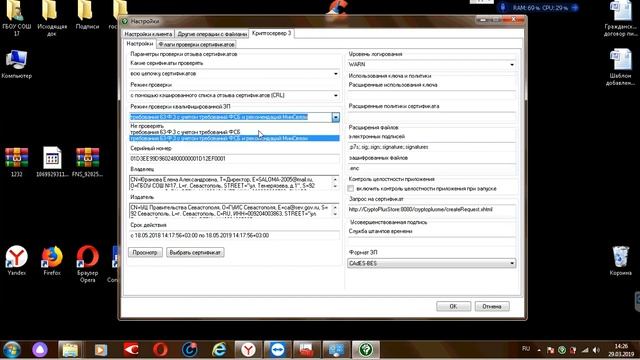
Task: Choose the Не проверять list option
Action: (x=234, y=126)
